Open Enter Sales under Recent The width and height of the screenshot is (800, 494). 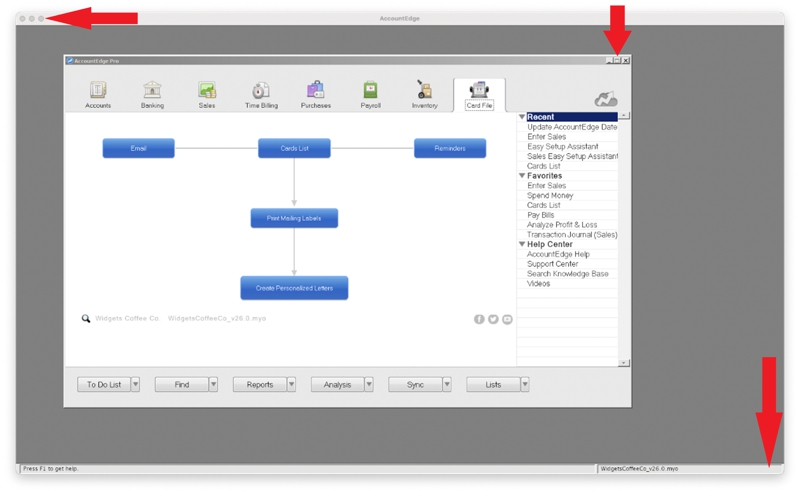point(546,137)
